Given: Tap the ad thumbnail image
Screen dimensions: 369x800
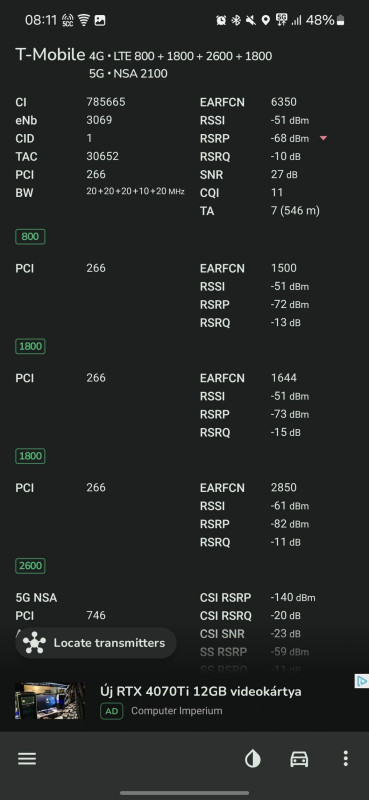Looking at the screenshot, I should pyautogui.click(x=50, y=701).
